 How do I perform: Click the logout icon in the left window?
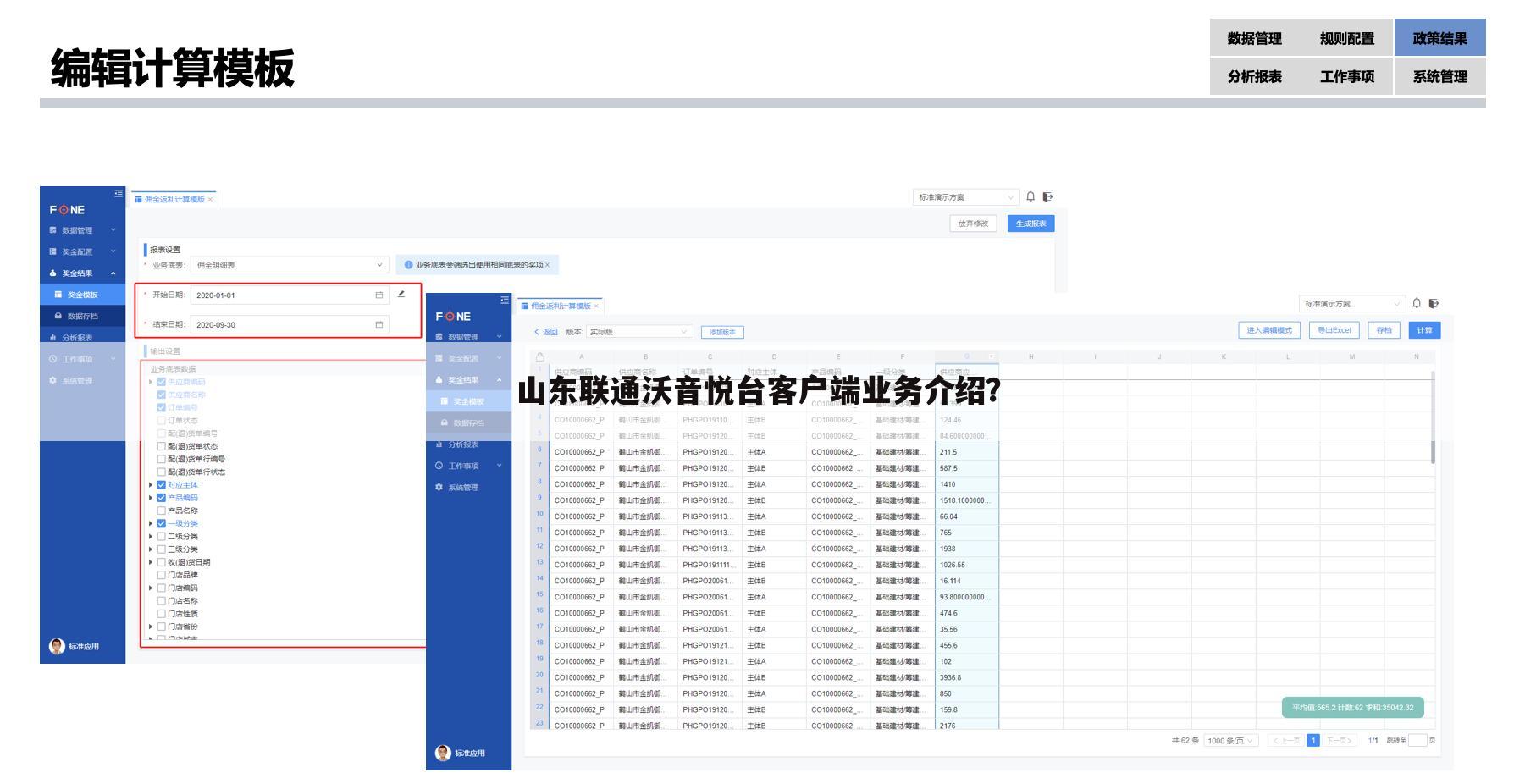click(x=1047, y=196)
